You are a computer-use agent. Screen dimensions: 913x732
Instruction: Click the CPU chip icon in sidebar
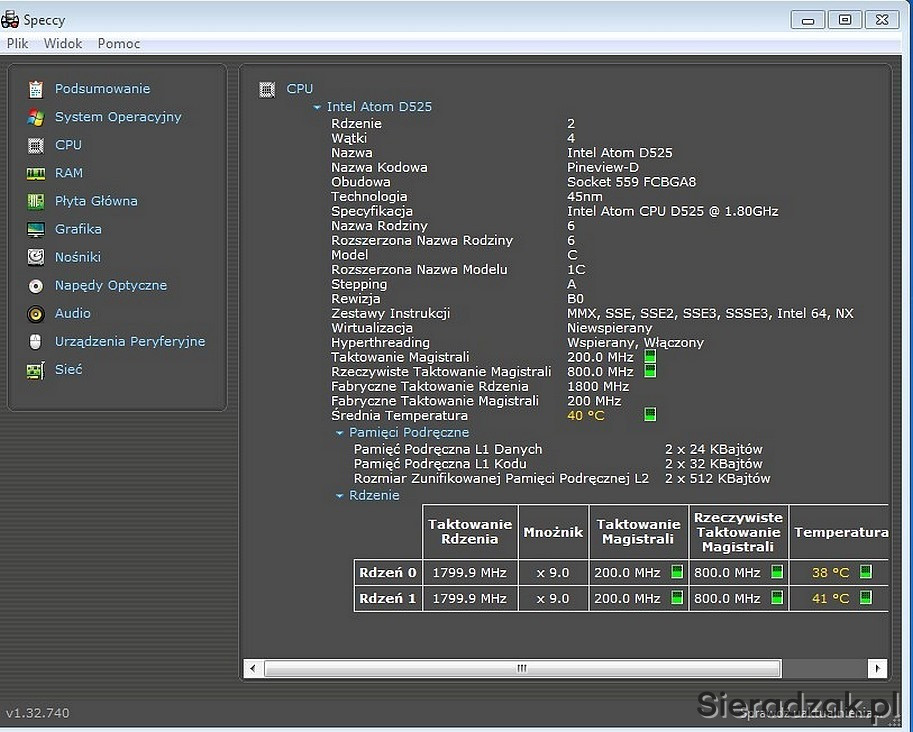[36, 145]
